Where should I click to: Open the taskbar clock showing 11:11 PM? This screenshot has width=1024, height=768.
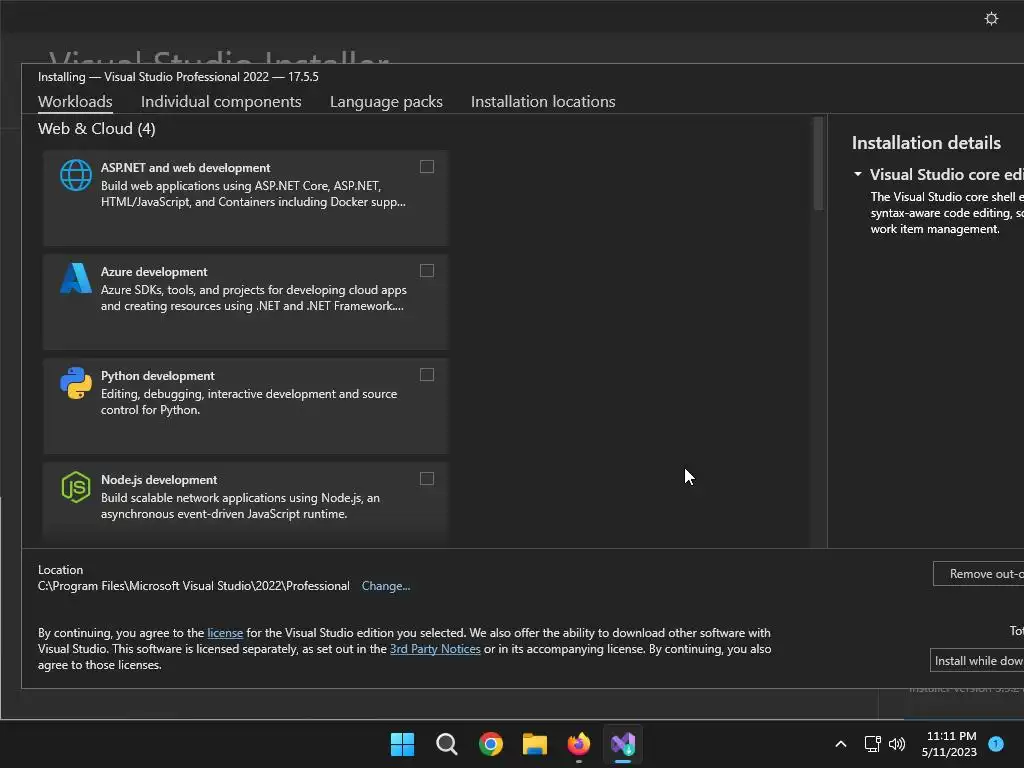click(x=949, y=744)
